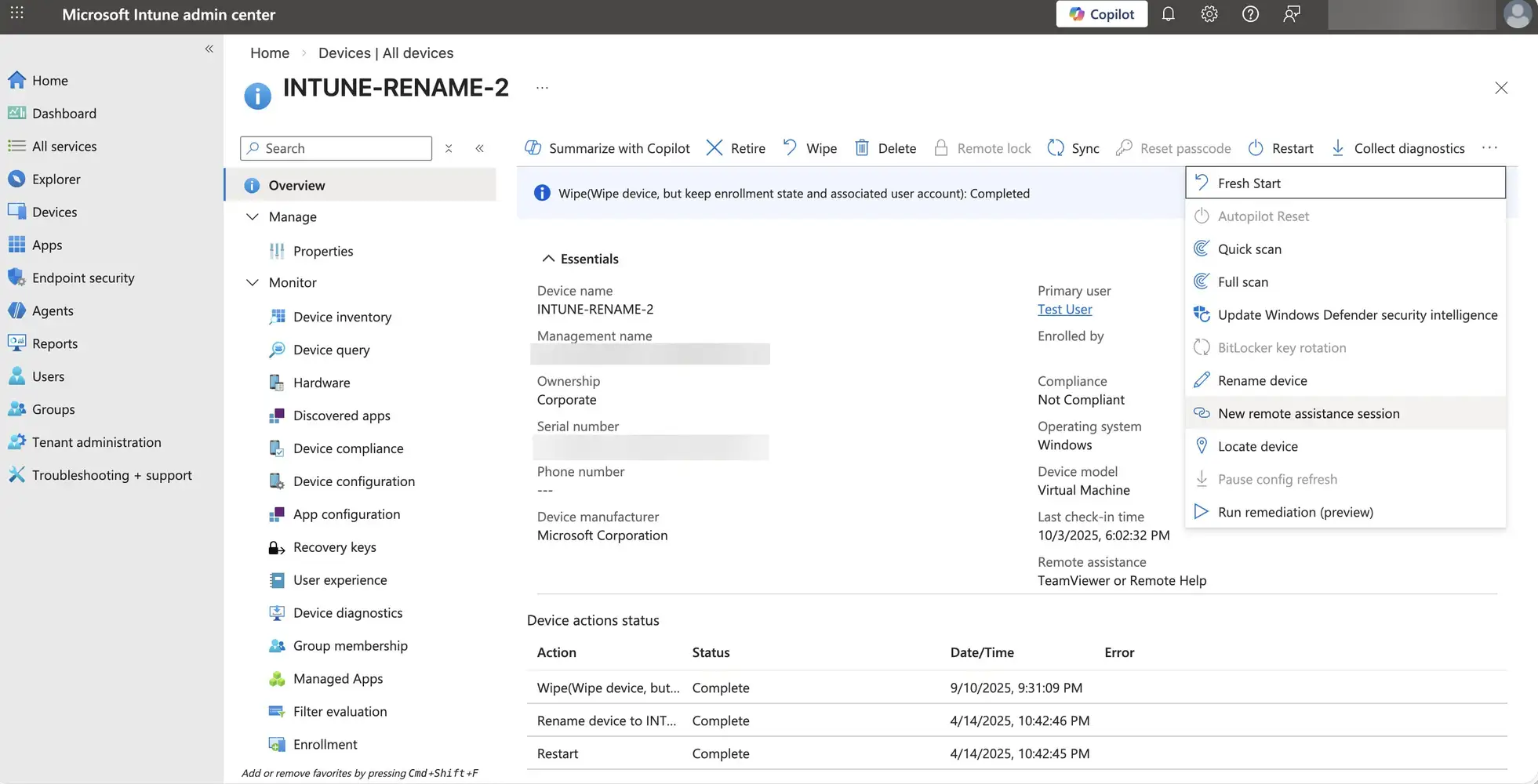Click Delete in the command bar
1538x784 pixels.
pos(885,148)
